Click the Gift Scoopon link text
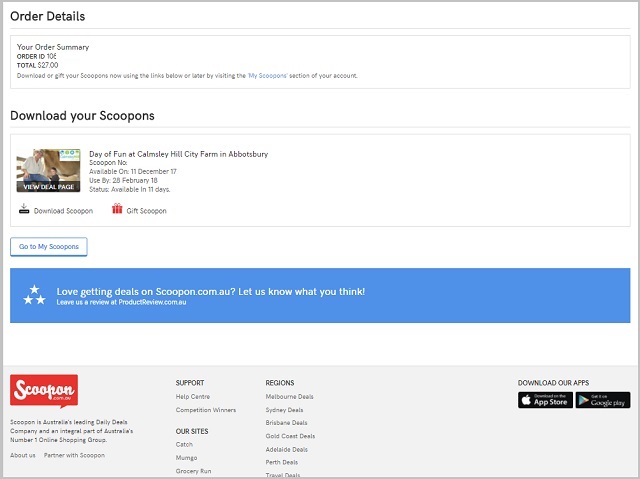Image resolution: width=640 pixels, height=479 pixels. (147, 211)
